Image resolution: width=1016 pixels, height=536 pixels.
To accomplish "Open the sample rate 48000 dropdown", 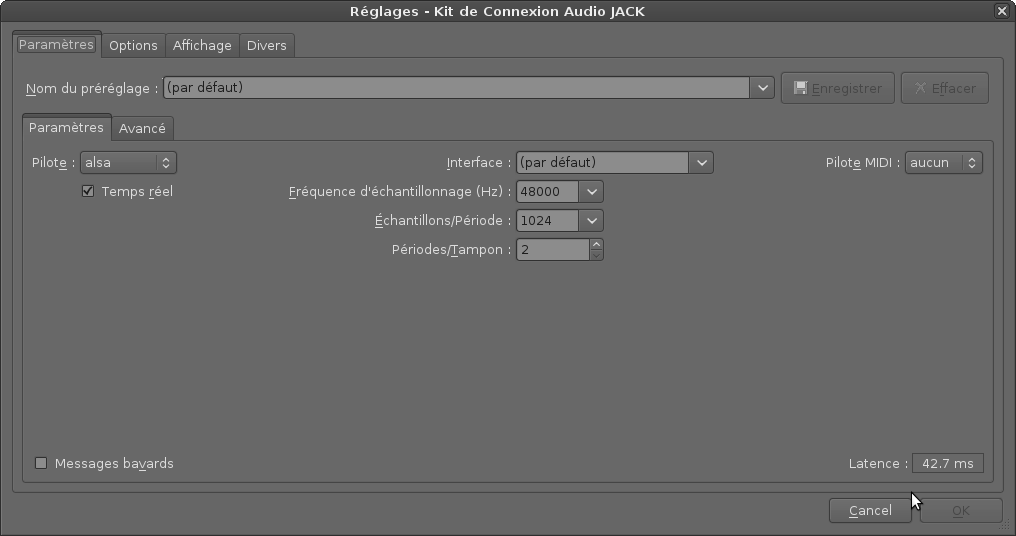I will coord(592,192).
